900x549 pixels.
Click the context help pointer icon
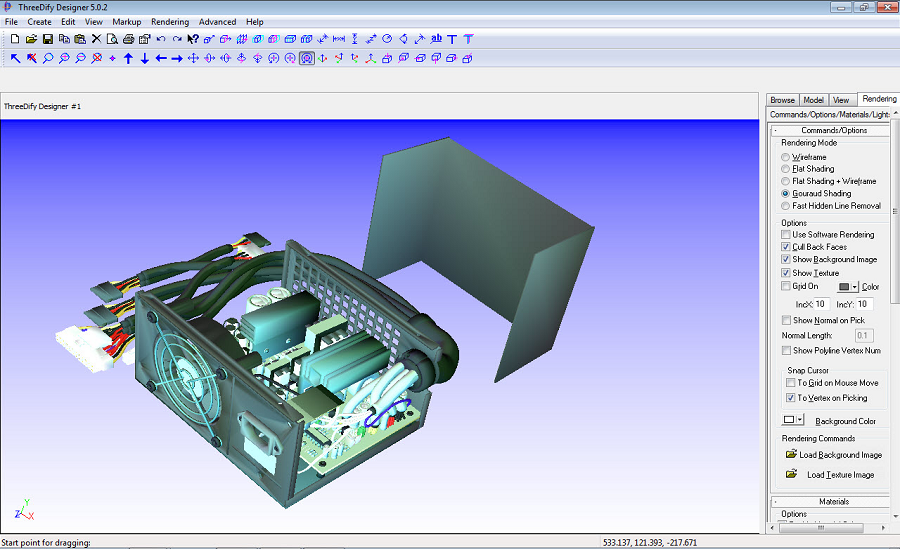point(193,39)
